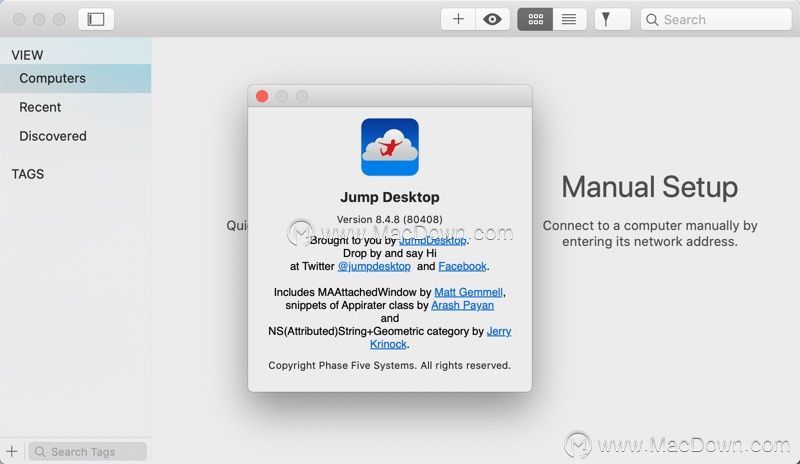
Task: Open the JumpDesktop website link
Action: 432,240
